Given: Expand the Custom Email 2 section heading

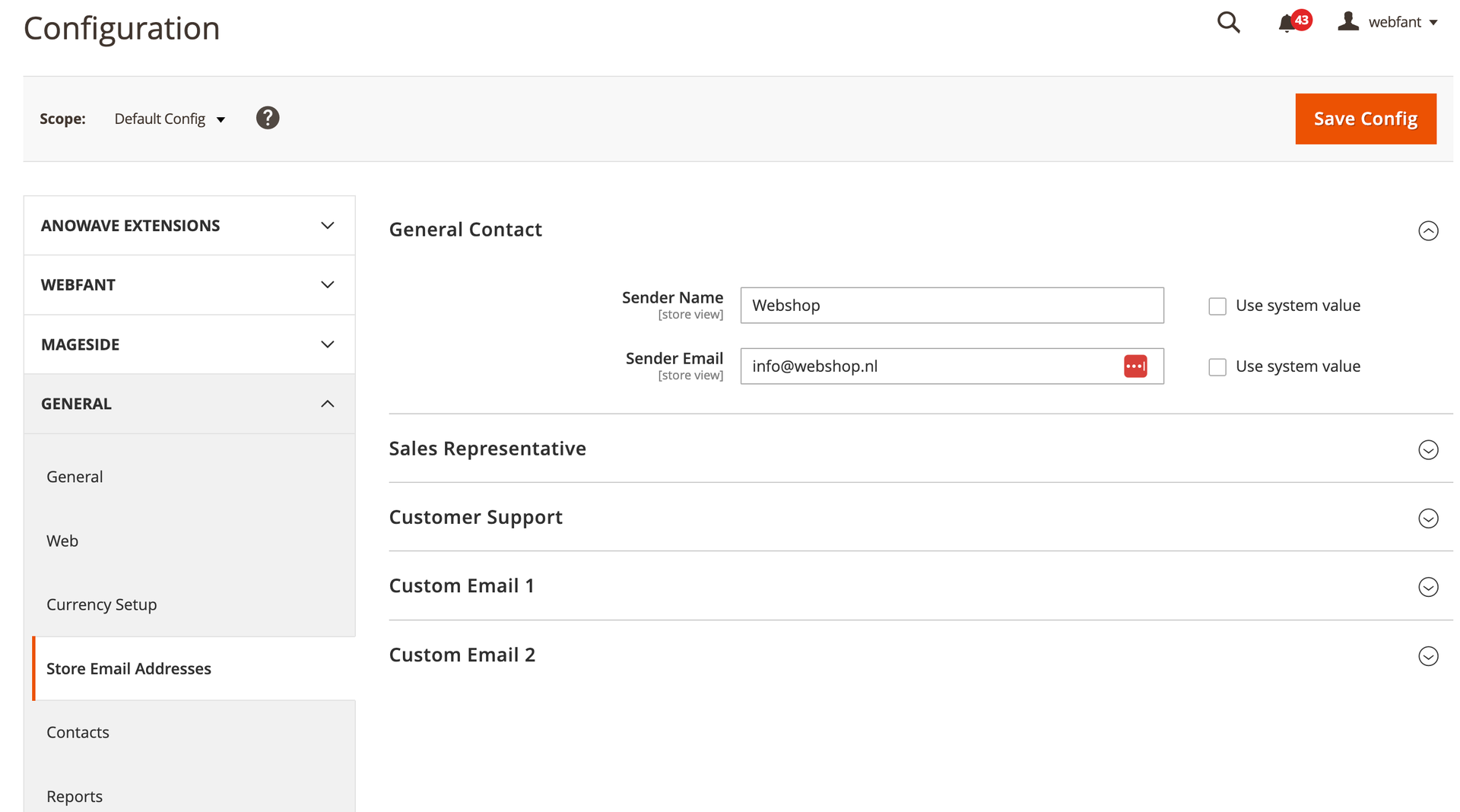Looking at the screenshot, I should (462, 655).
